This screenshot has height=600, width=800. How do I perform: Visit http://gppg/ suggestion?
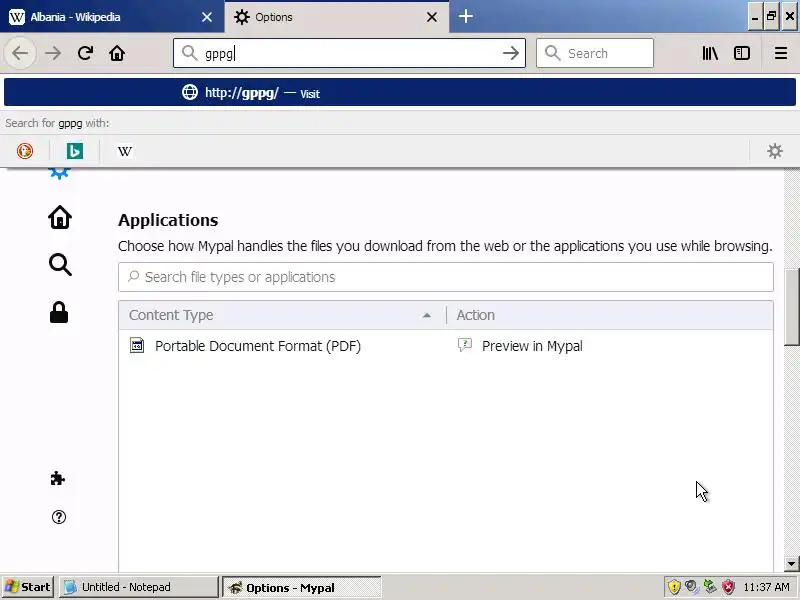400,92
